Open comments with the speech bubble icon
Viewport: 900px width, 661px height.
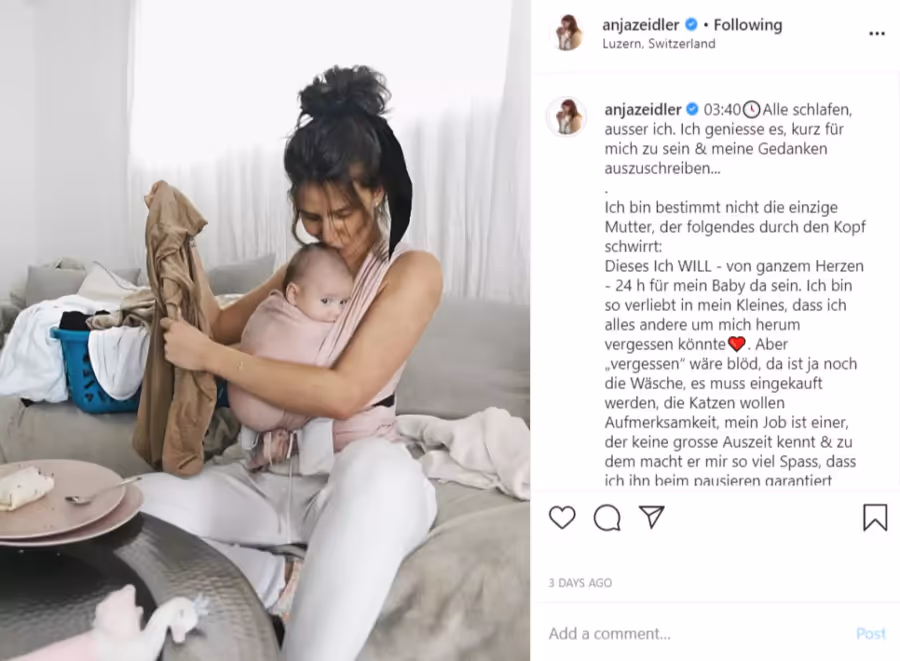(607, 518)
